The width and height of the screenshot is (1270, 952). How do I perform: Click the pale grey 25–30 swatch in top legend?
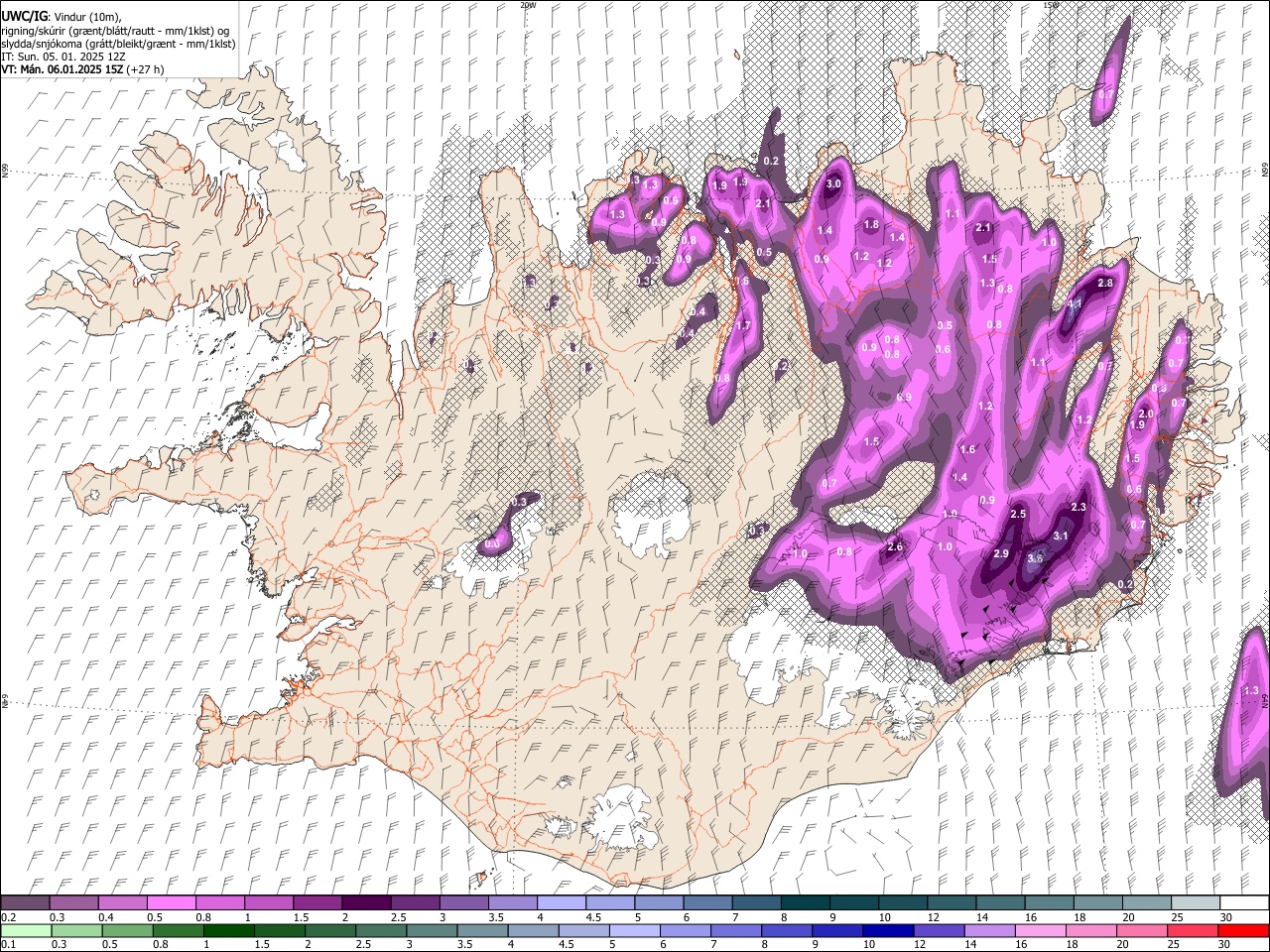click(x=1195, y=903)
